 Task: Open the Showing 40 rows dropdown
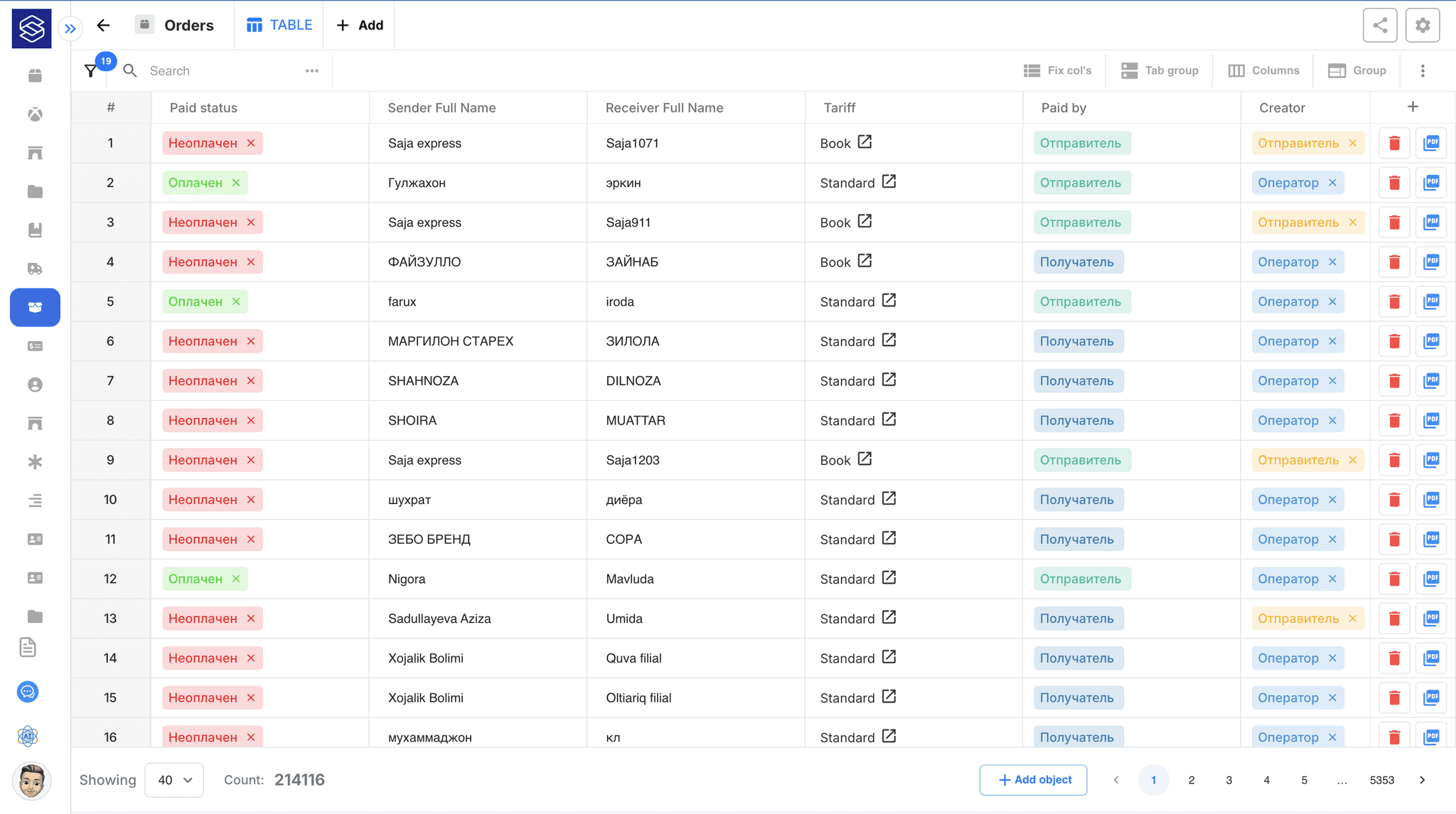[x=174, y=780]
